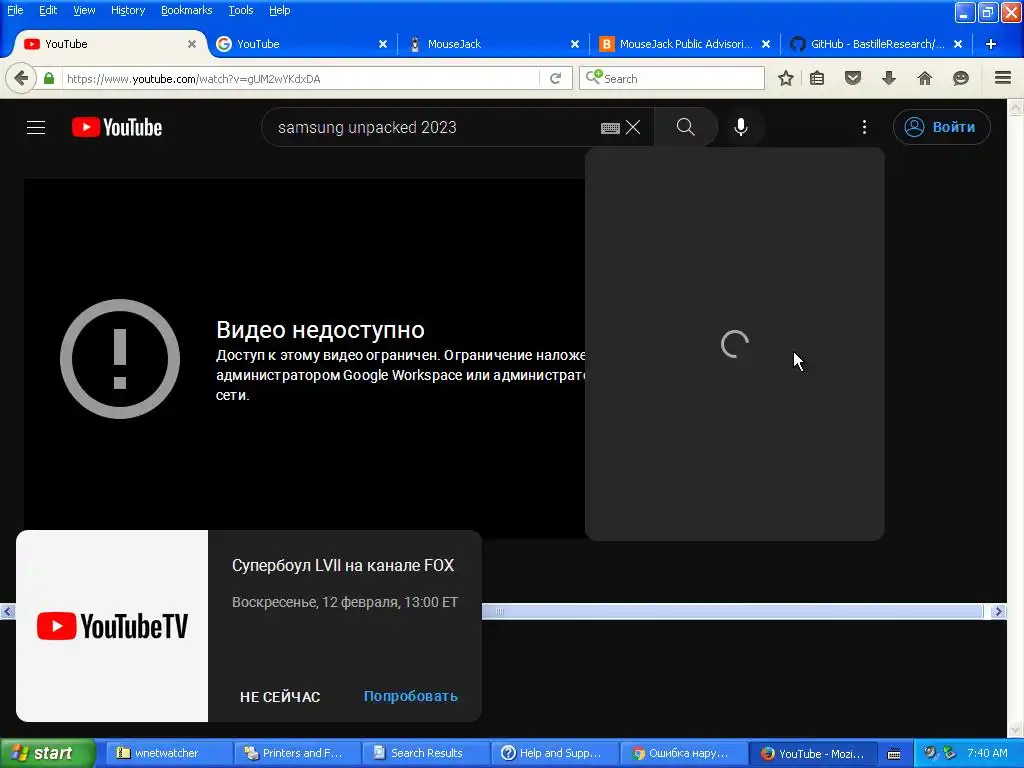Click the Видео недоступно heading
1024x768 pixels.
320,330
